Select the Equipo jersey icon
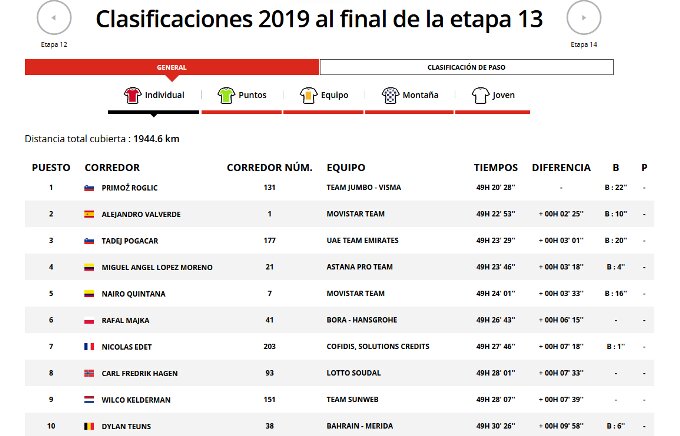 tap(307, 96)
